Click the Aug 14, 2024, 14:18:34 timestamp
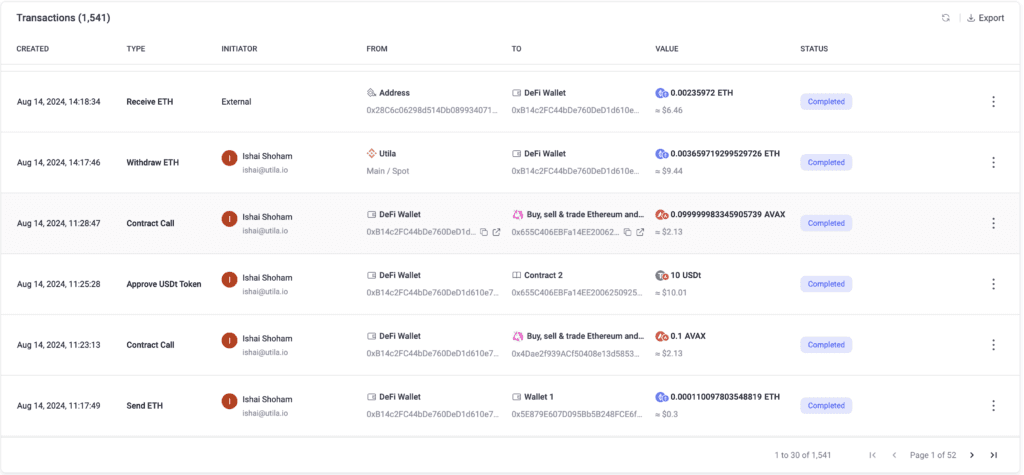The height and width of the screenshot is (475, 1024). (58, 102)
